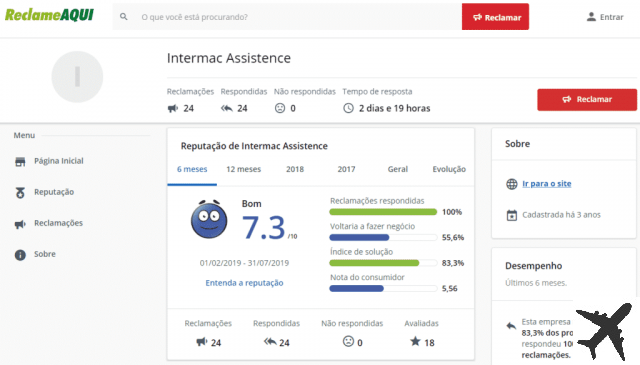Click the 'Cadastrada há 3 anos' text
The width and height of the screenshot is (640, 365).
point(562,215)
